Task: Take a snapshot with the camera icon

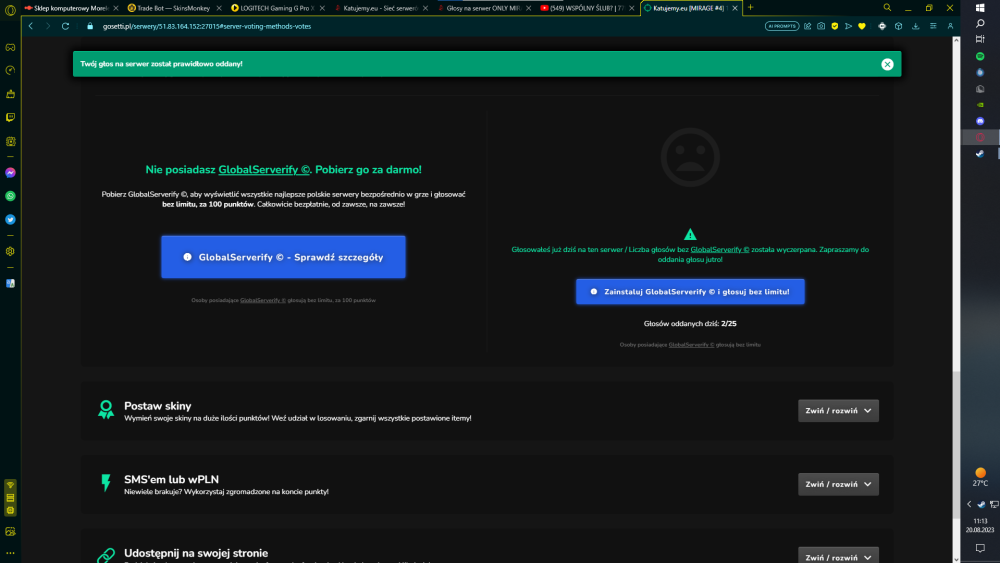Action: coord(821,26)
